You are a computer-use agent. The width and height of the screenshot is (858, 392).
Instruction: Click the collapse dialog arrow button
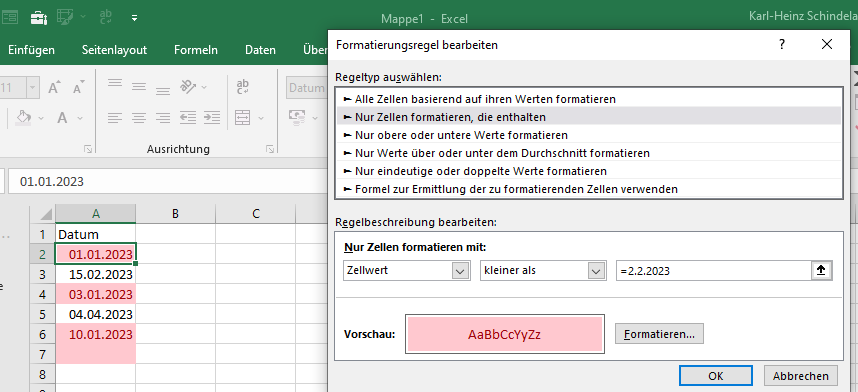pos(821,270)
